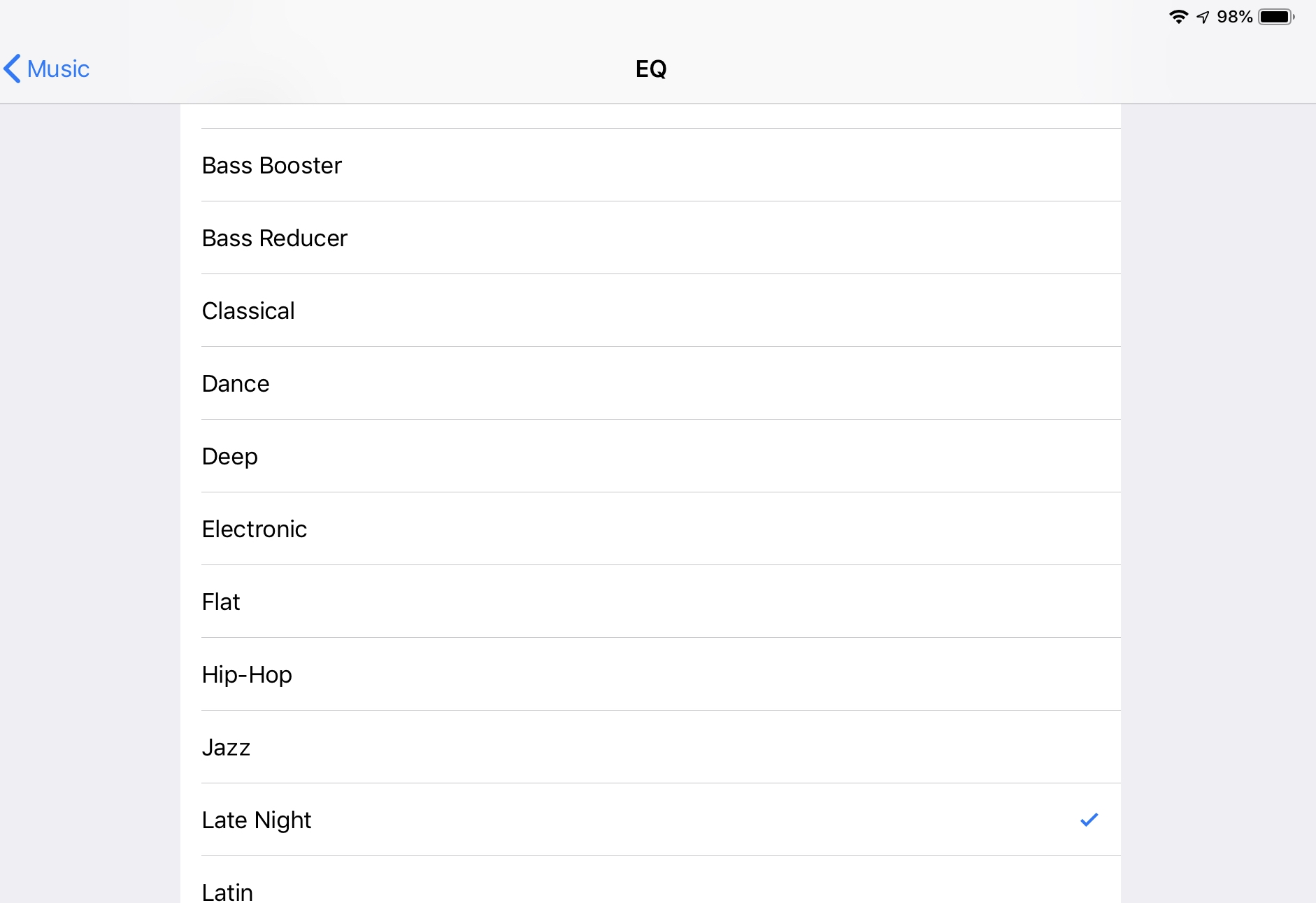This screenshot has height=903, width=1316.
Task: Switch to the Electronic EQ preset
Action: [x=254, y=529]
